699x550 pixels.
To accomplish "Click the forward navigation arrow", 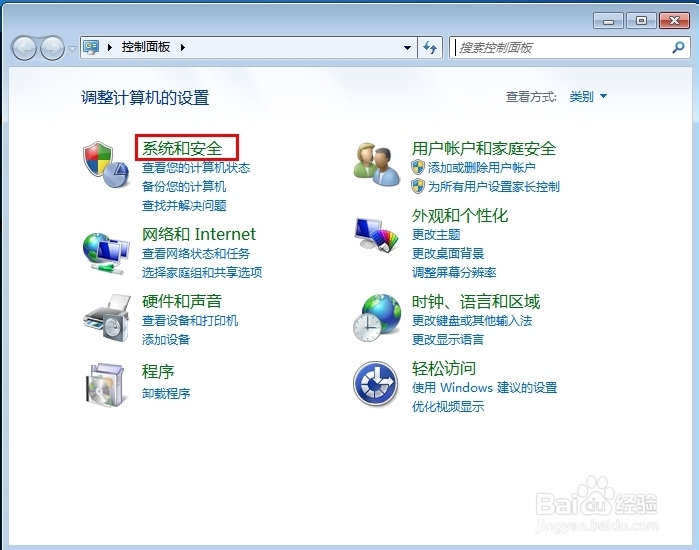I will (52, 48).
